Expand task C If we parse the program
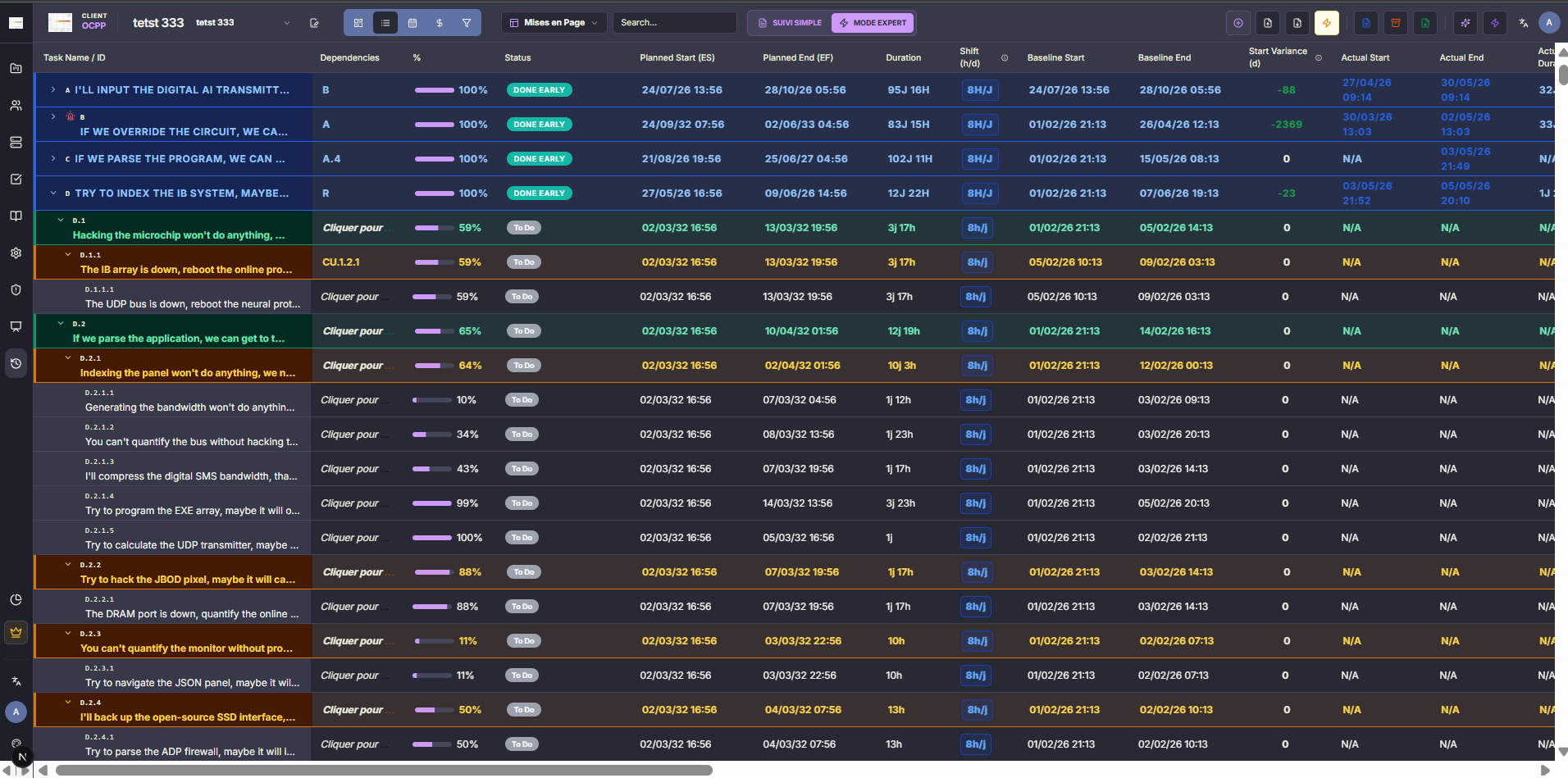1568x778 pixels. [53, 159]
